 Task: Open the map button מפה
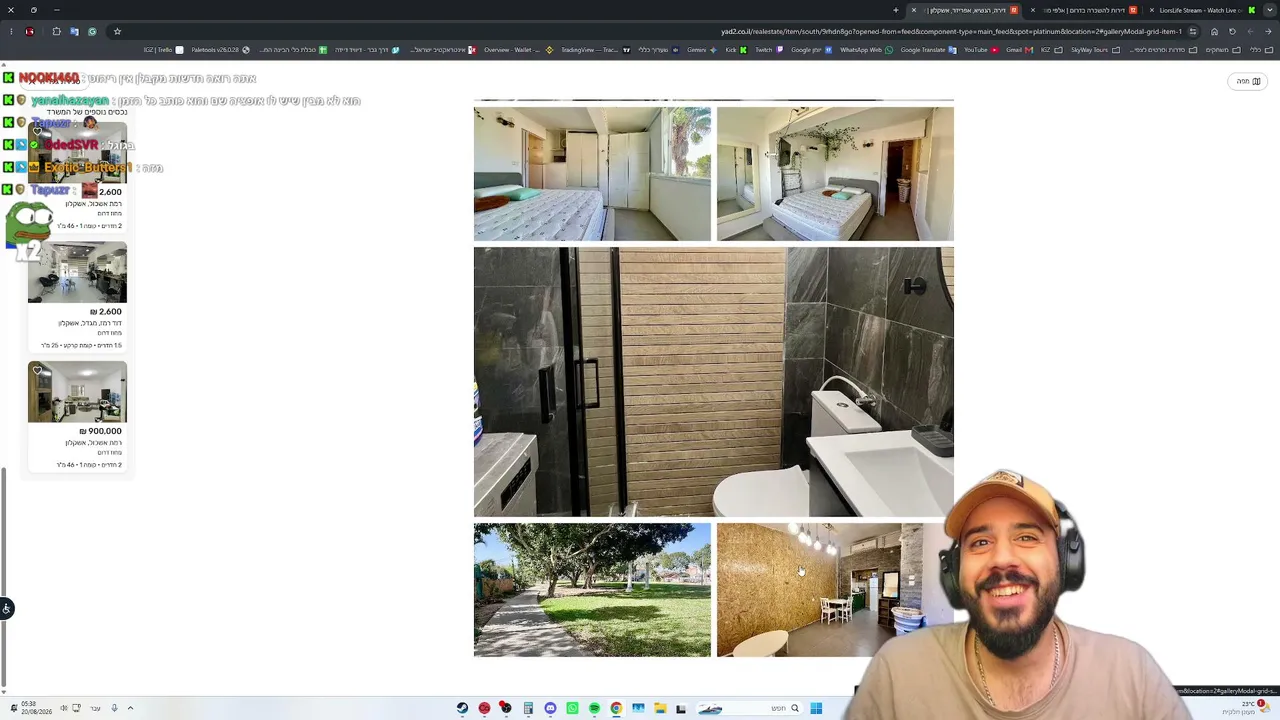[1249, 81]
